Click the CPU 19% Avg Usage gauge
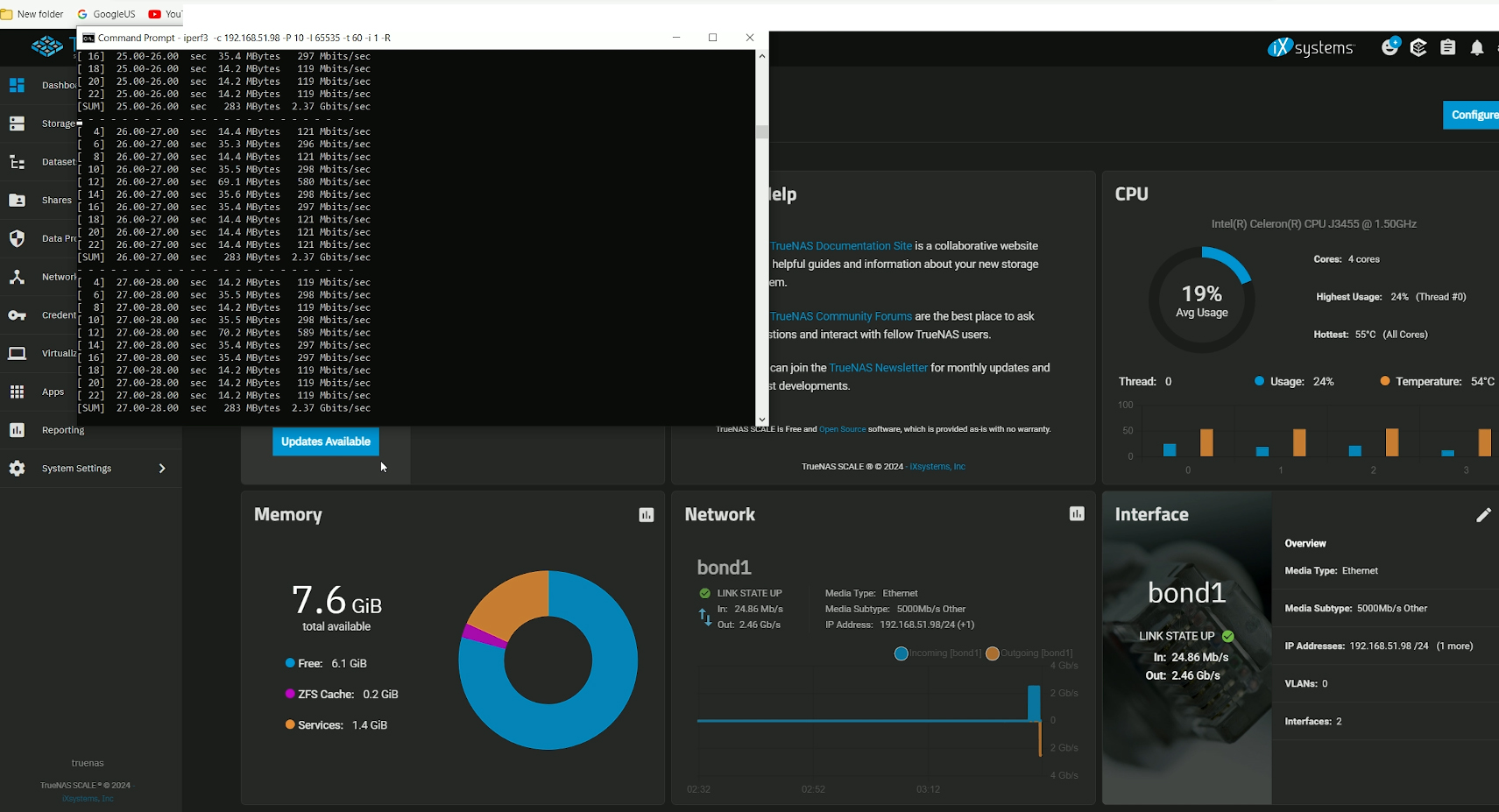This screenshot has height=812, width=1499. pyautogui.click(x=1201, y=300)
